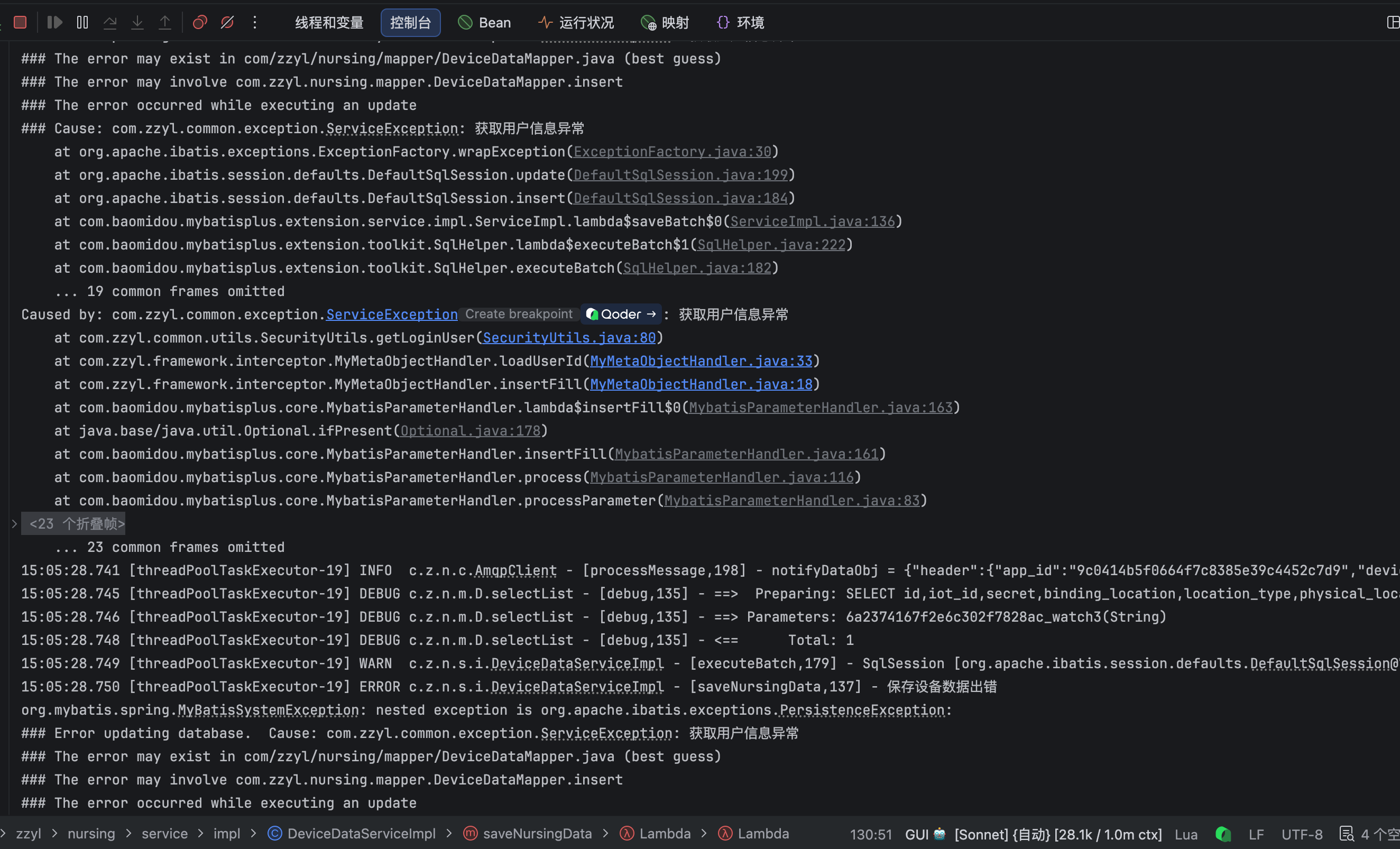Pause the program execution

point(82,22)
